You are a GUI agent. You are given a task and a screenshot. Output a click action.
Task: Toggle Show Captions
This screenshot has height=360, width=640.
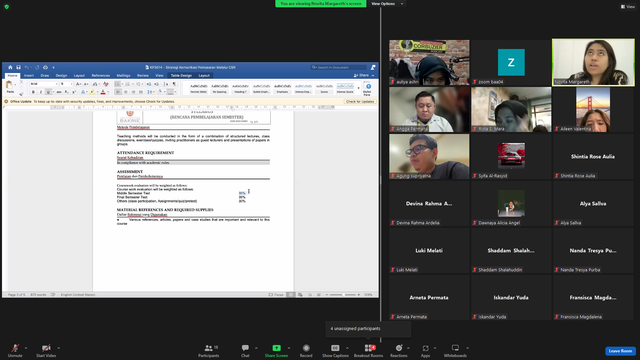click(x=335, y=350)
